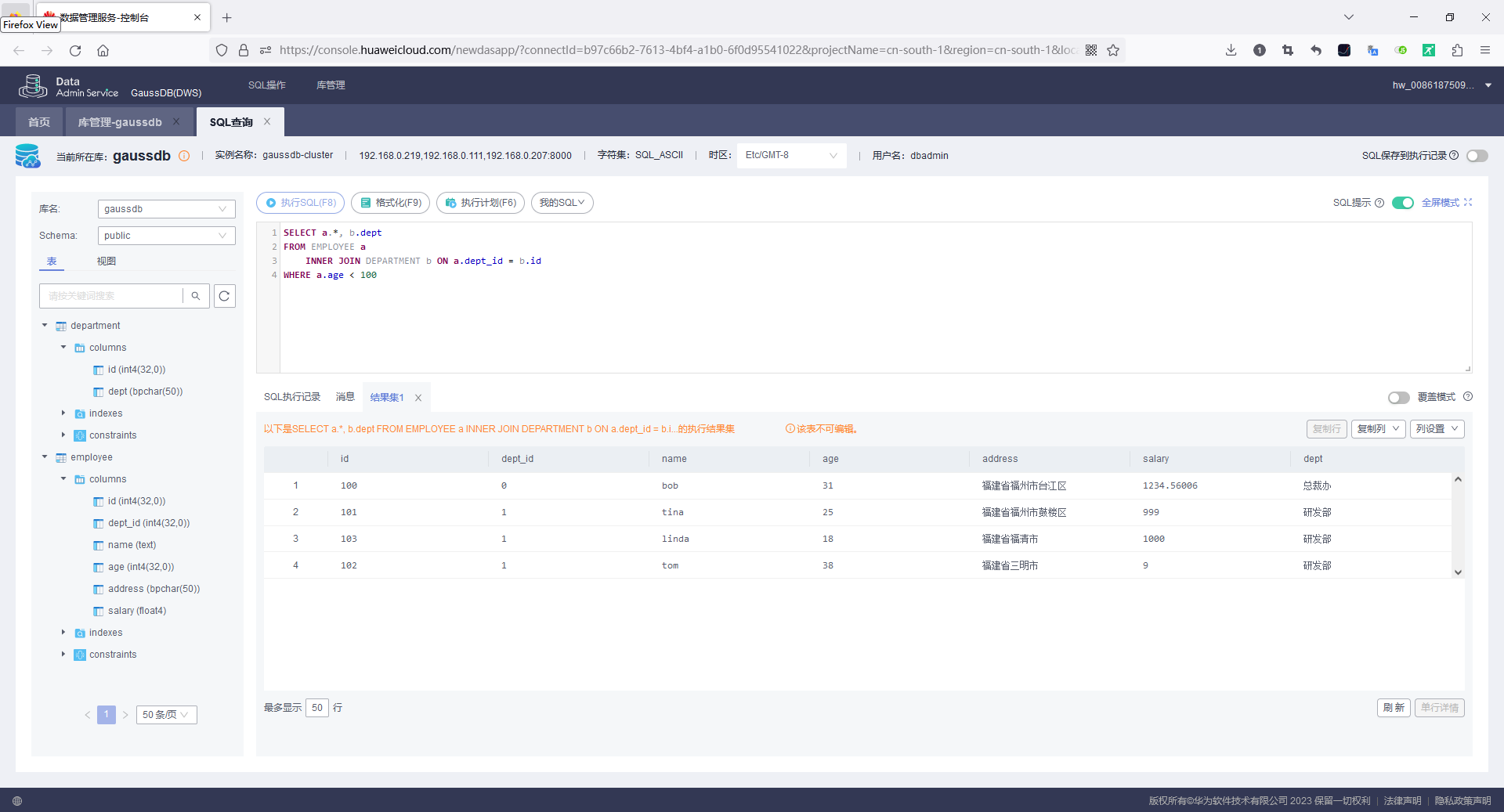Click the SQL提示 help question icon
Viewport: 1504px width, 812px height.
pyautogui.click(x=1379, y=203)
